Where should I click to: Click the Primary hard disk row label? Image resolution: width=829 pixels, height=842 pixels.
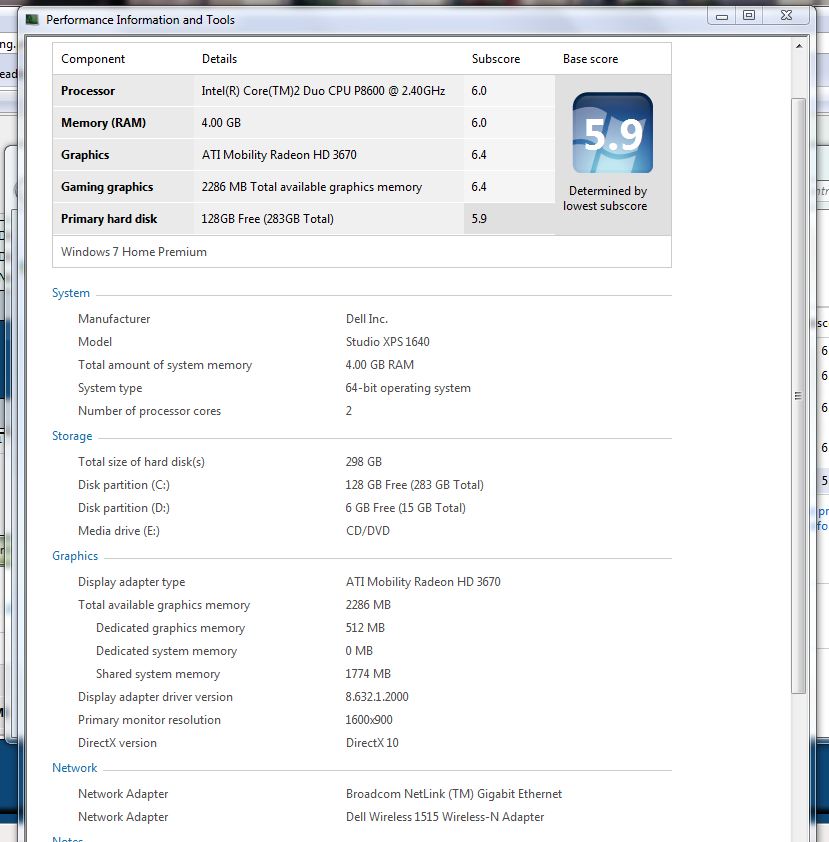109,219
